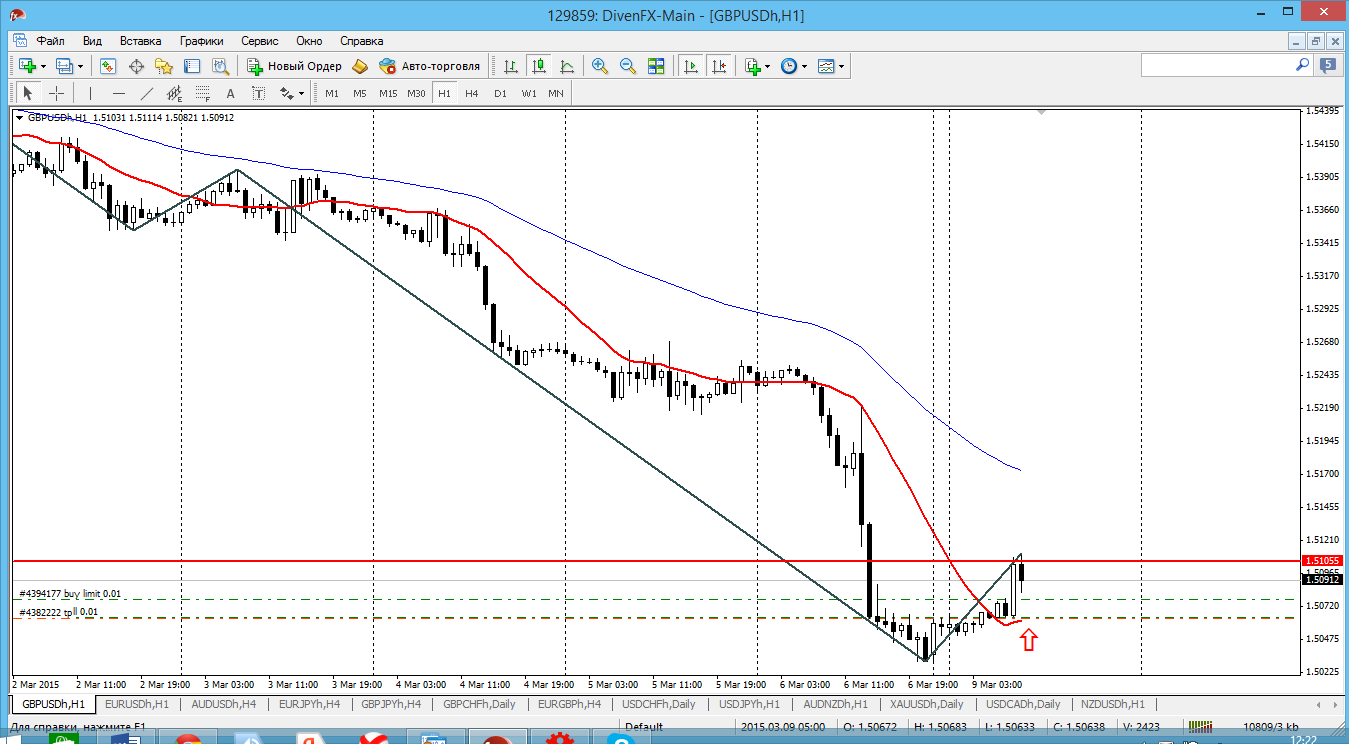The image size is (1353, 744).
Task: Switch to XAUUSDh,Daily chart tab
Action: pos(927,704)
